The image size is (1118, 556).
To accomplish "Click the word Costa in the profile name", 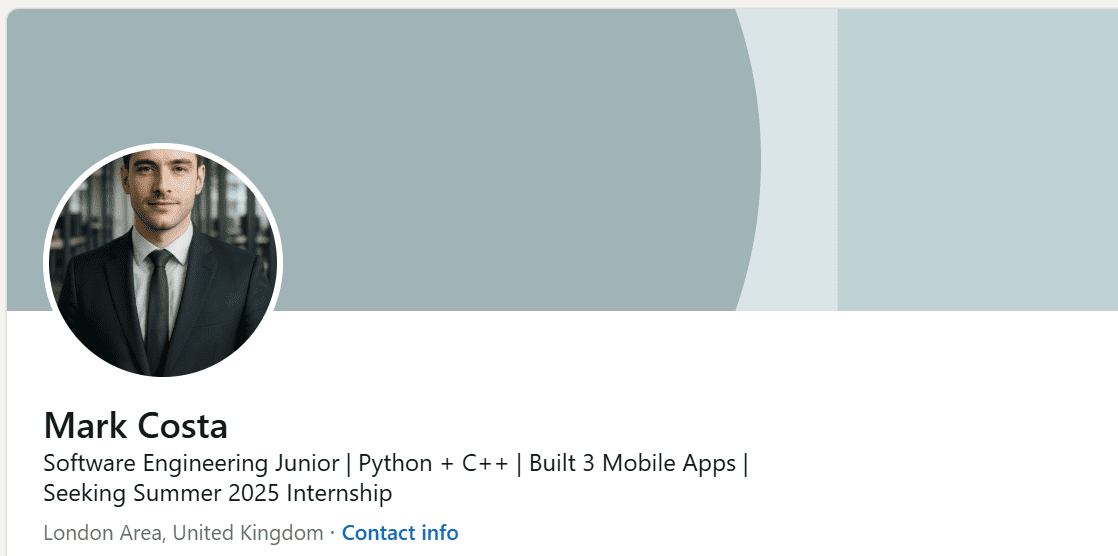I will click(182, 426).
